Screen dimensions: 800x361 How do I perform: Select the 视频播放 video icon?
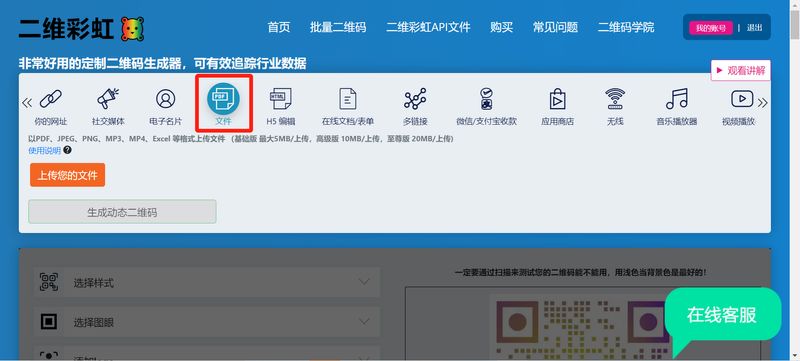point(742,99)
